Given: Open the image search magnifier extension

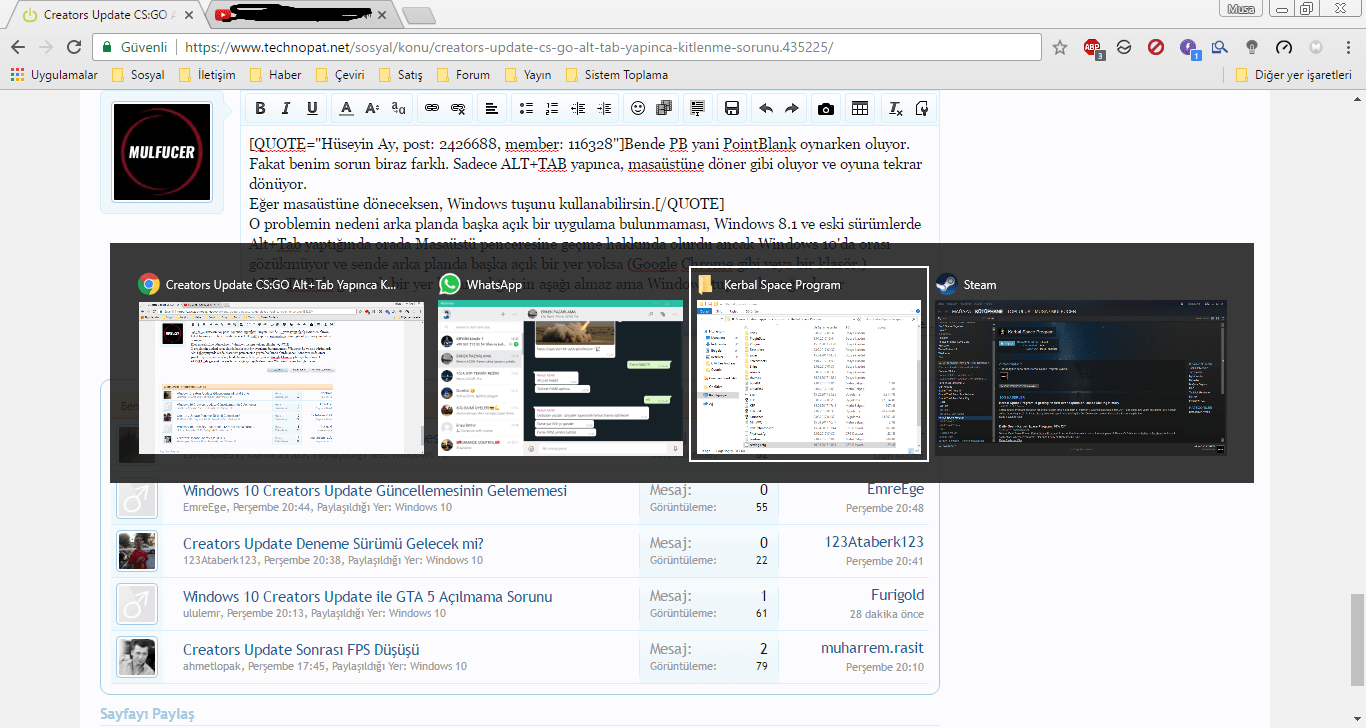Looking at the screenshot, I should (x=1219, y=47).
